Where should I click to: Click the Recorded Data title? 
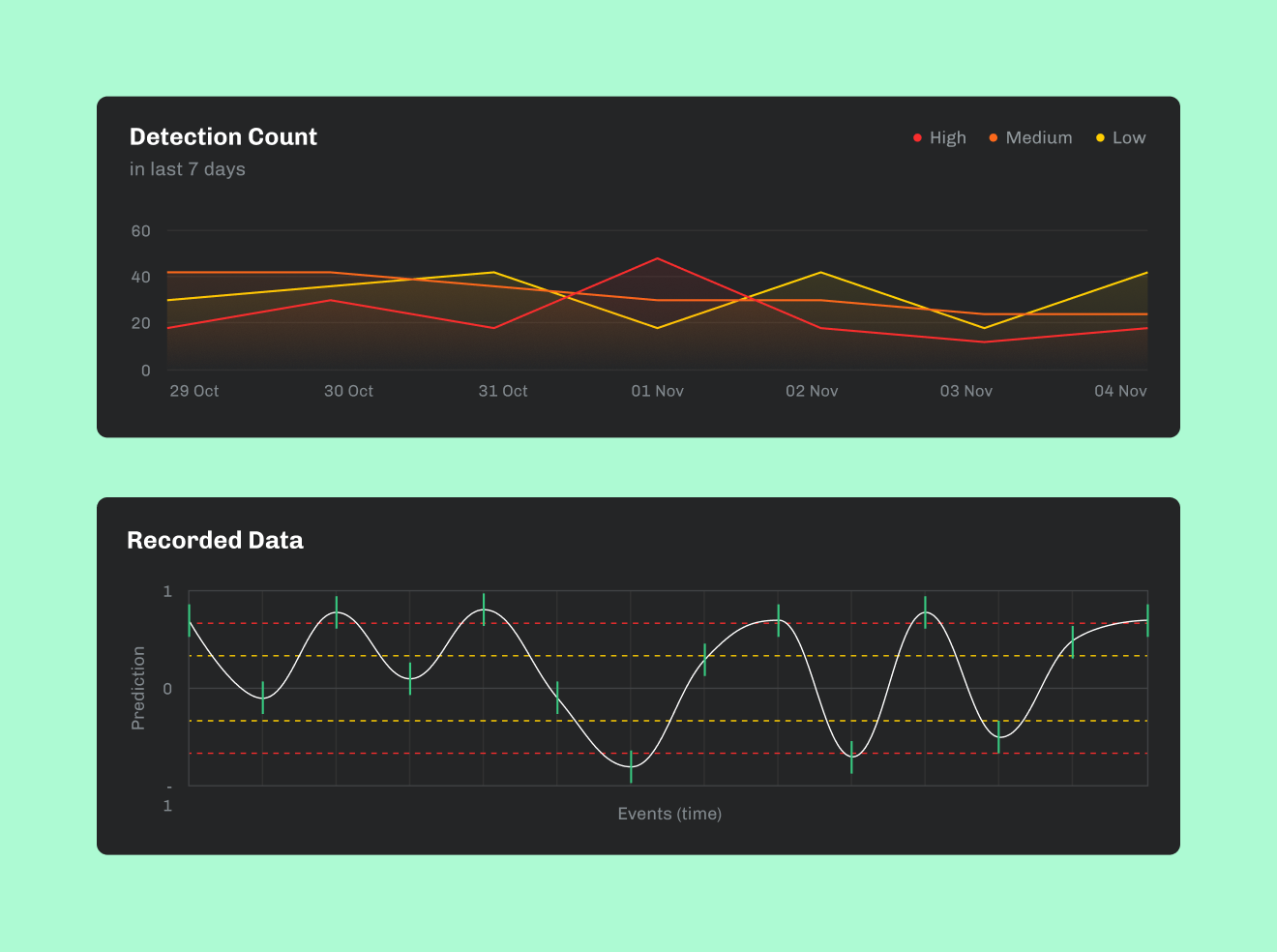pos(215,540)
